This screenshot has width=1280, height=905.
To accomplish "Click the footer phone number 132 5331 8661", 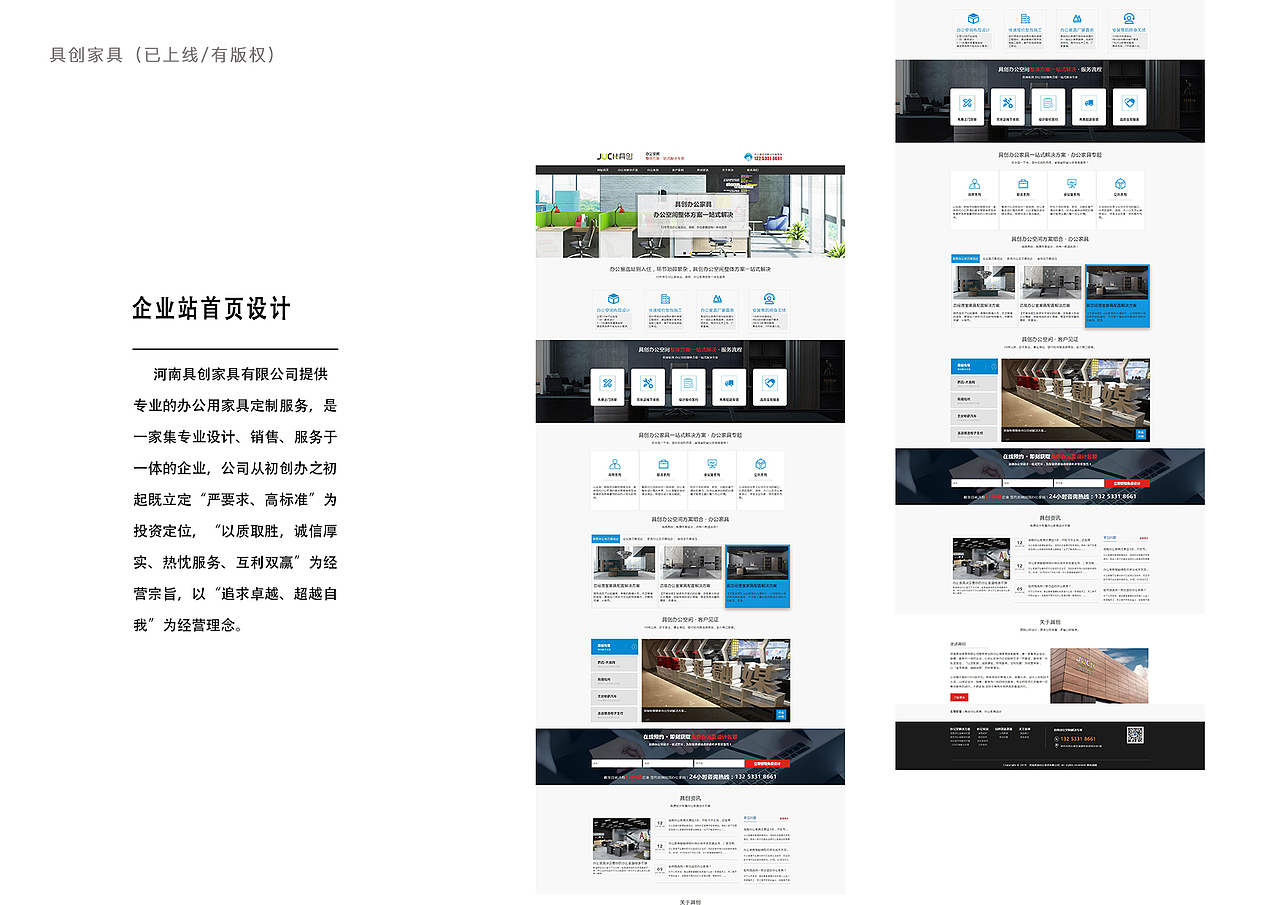I will pyautogui.click(x=1076, y=739).
